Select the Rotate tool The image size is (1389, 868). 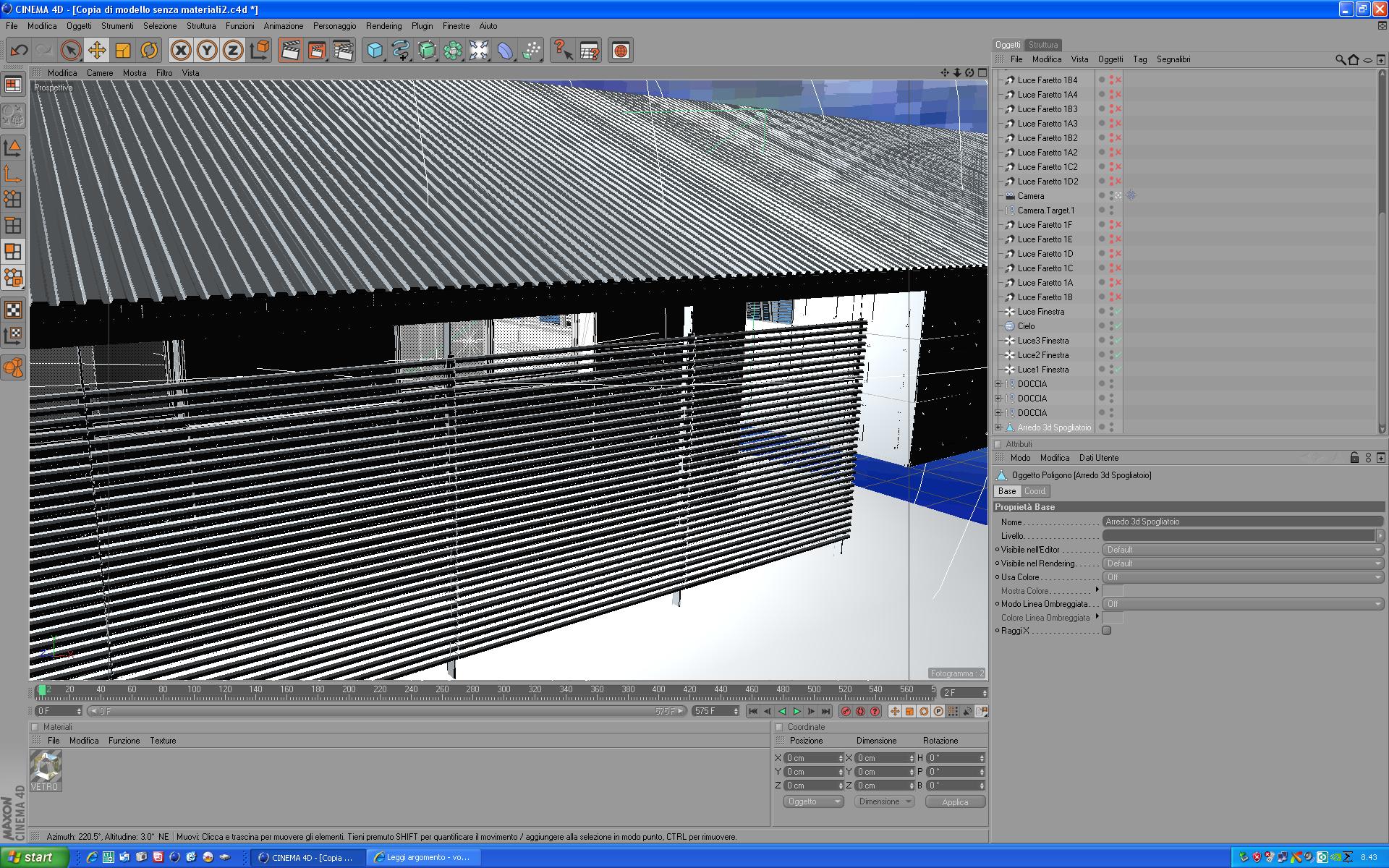point(149,51)
